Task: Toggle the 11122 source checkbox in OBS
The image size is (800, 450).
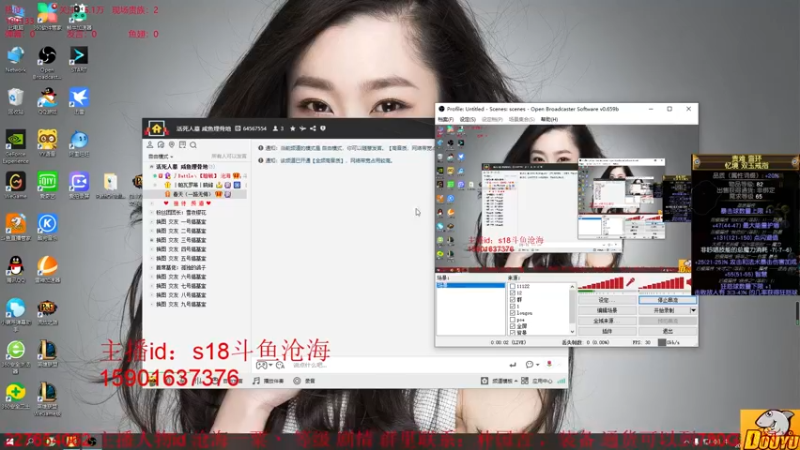Action: click(x=512, y=286)
